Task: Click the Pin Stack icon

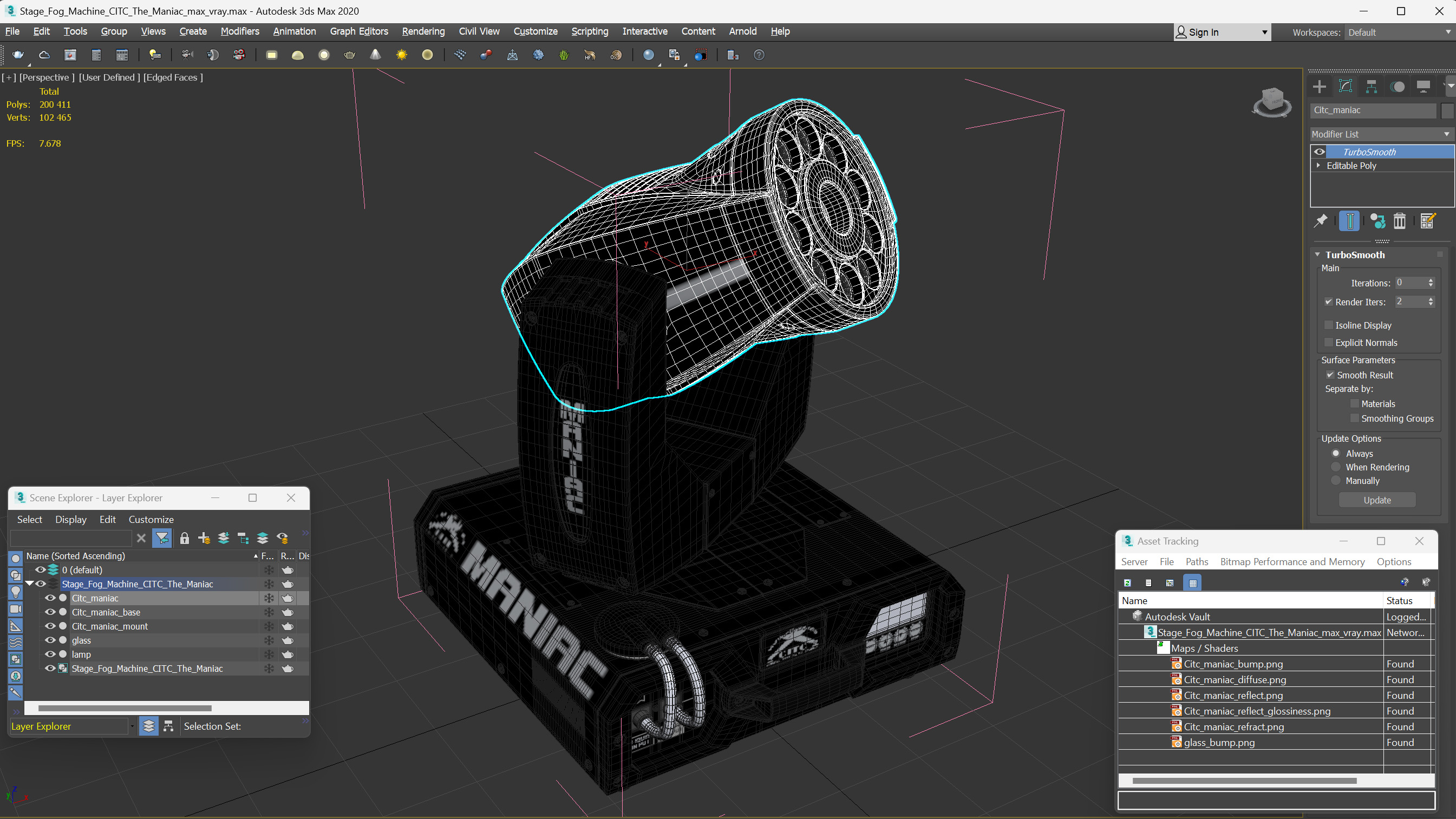Action: (1321, 221)
